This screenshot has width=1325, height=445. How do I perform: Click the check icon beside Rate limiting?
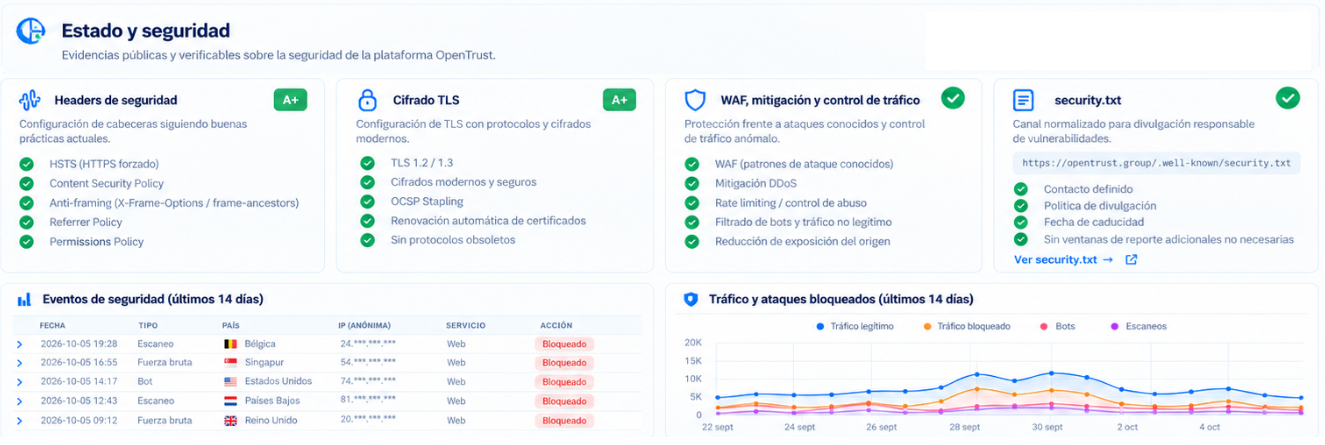point(692,203)
